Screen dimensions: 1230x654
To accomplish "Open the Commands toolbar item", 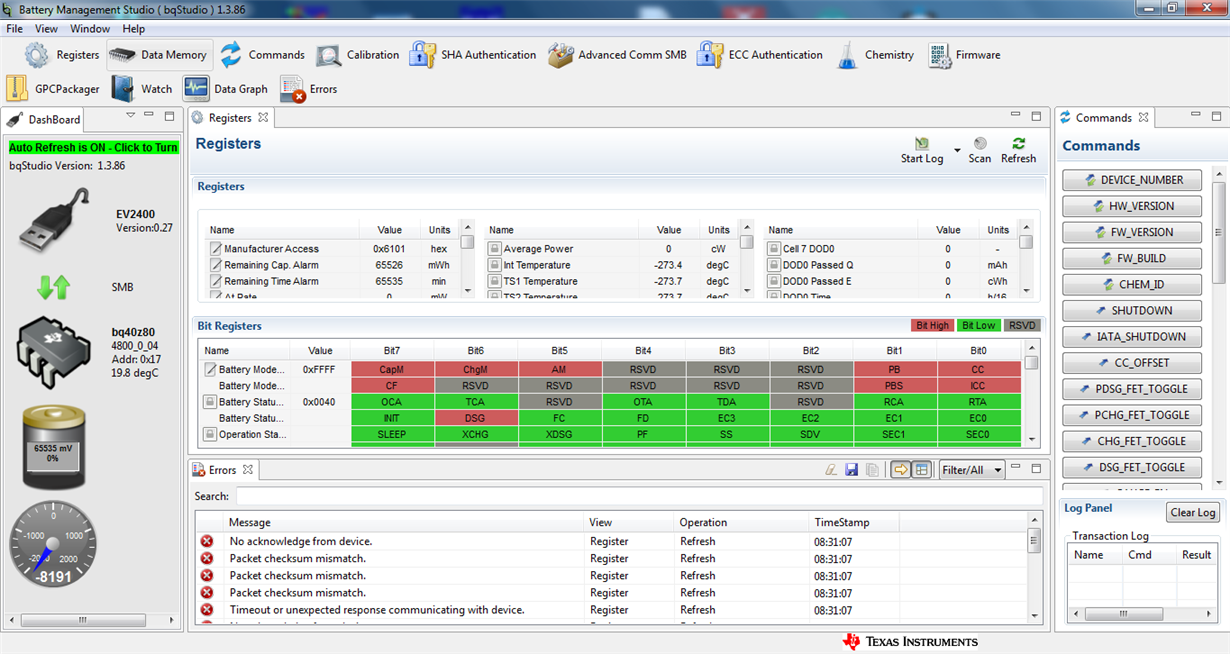I will (x=262, y=55).
